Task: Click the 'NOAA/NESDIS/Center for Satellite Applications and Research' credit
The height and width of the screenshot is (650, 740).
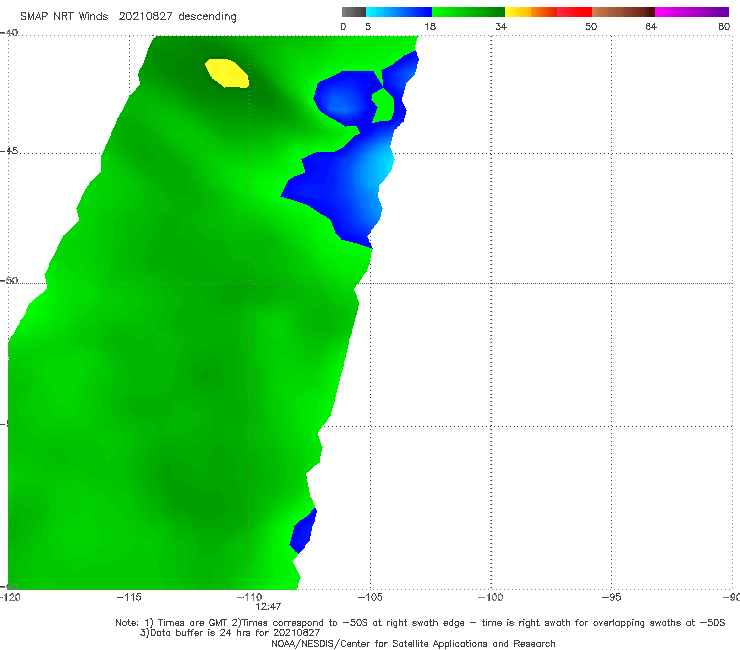Action: [x=413, y=643]
